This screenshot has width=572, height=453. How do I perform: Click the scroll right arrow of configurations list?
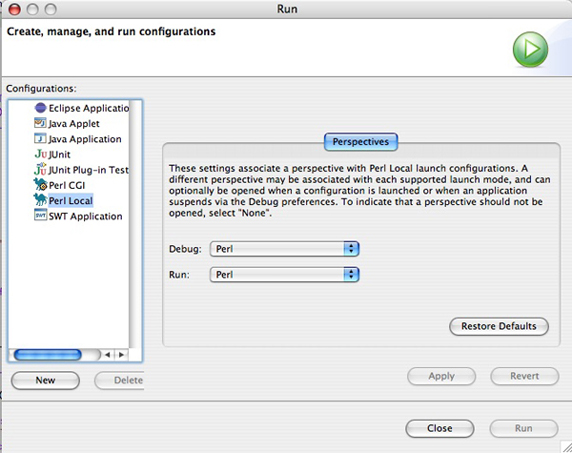pyautogui.click(x=121, y=355)
